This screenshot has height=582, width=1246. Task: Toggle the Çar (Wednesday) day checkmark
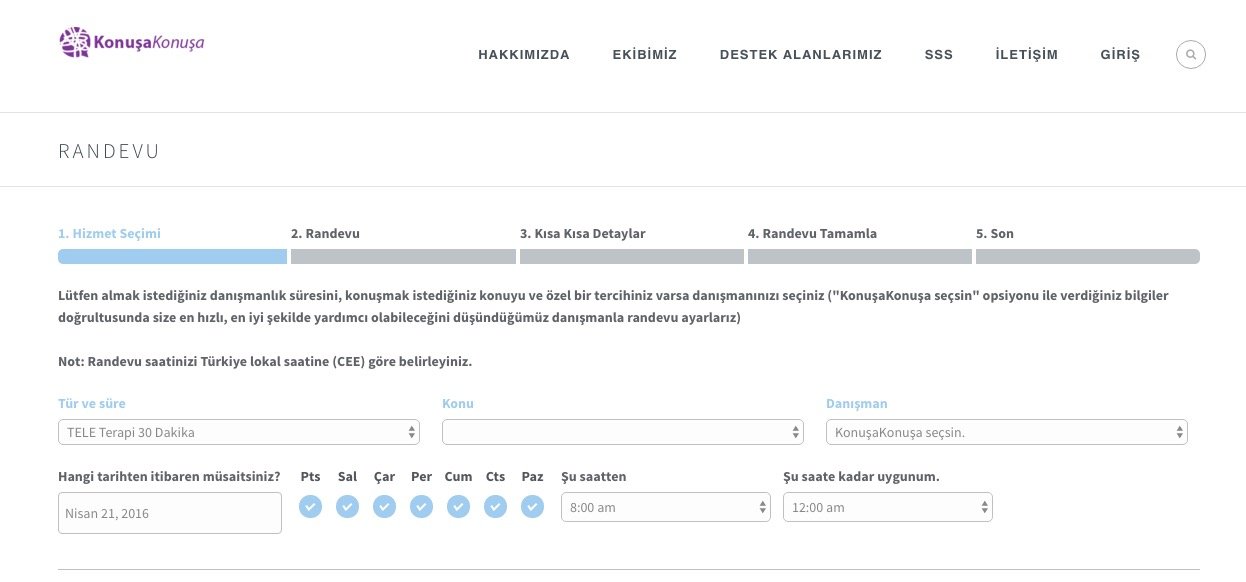384,507
